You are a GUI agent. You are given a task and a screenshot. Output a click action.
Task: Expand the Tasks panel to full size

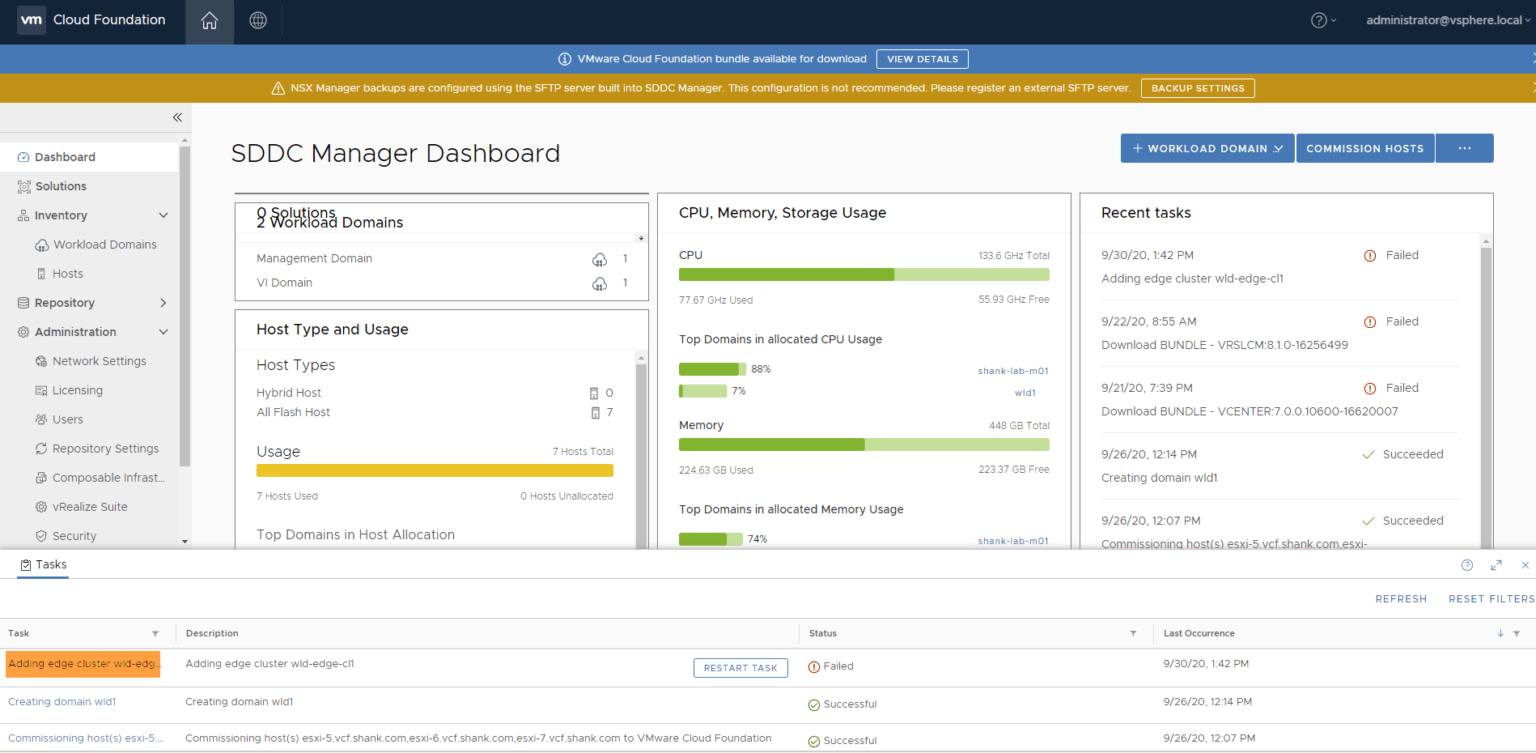pos(1496,565)
